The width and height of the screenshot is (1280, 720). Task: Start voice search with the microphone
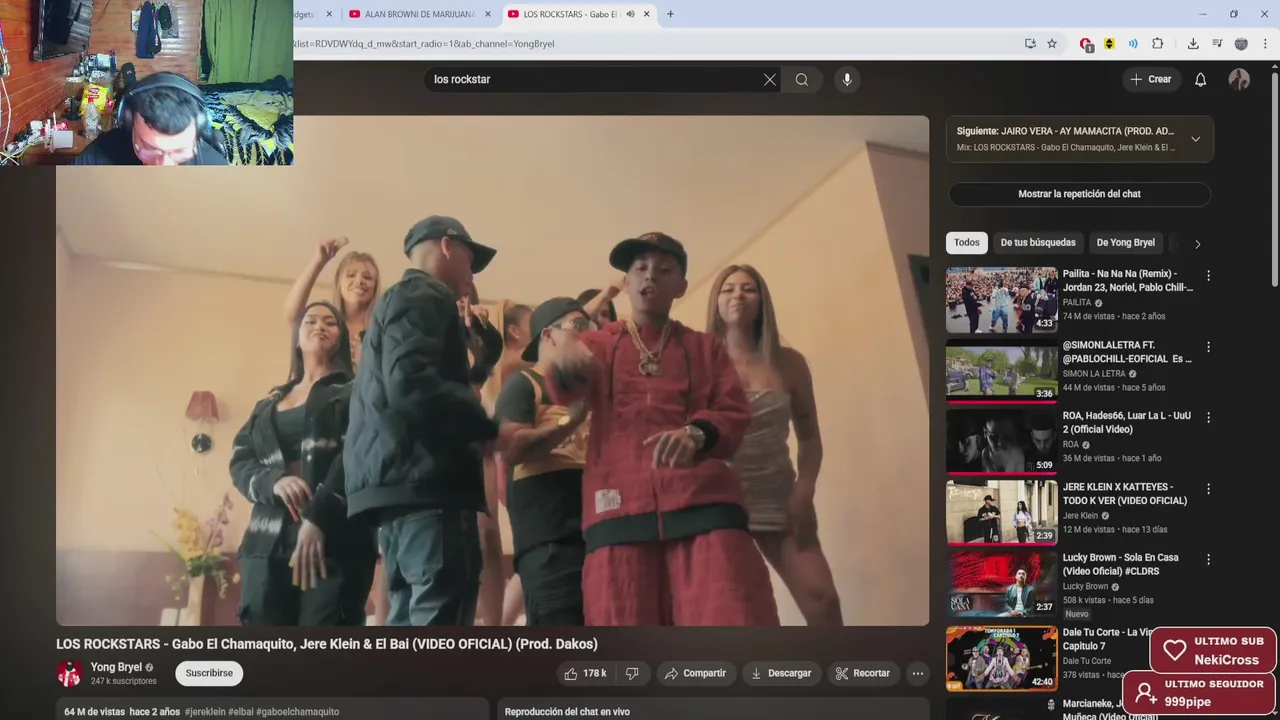coord(847,80)
